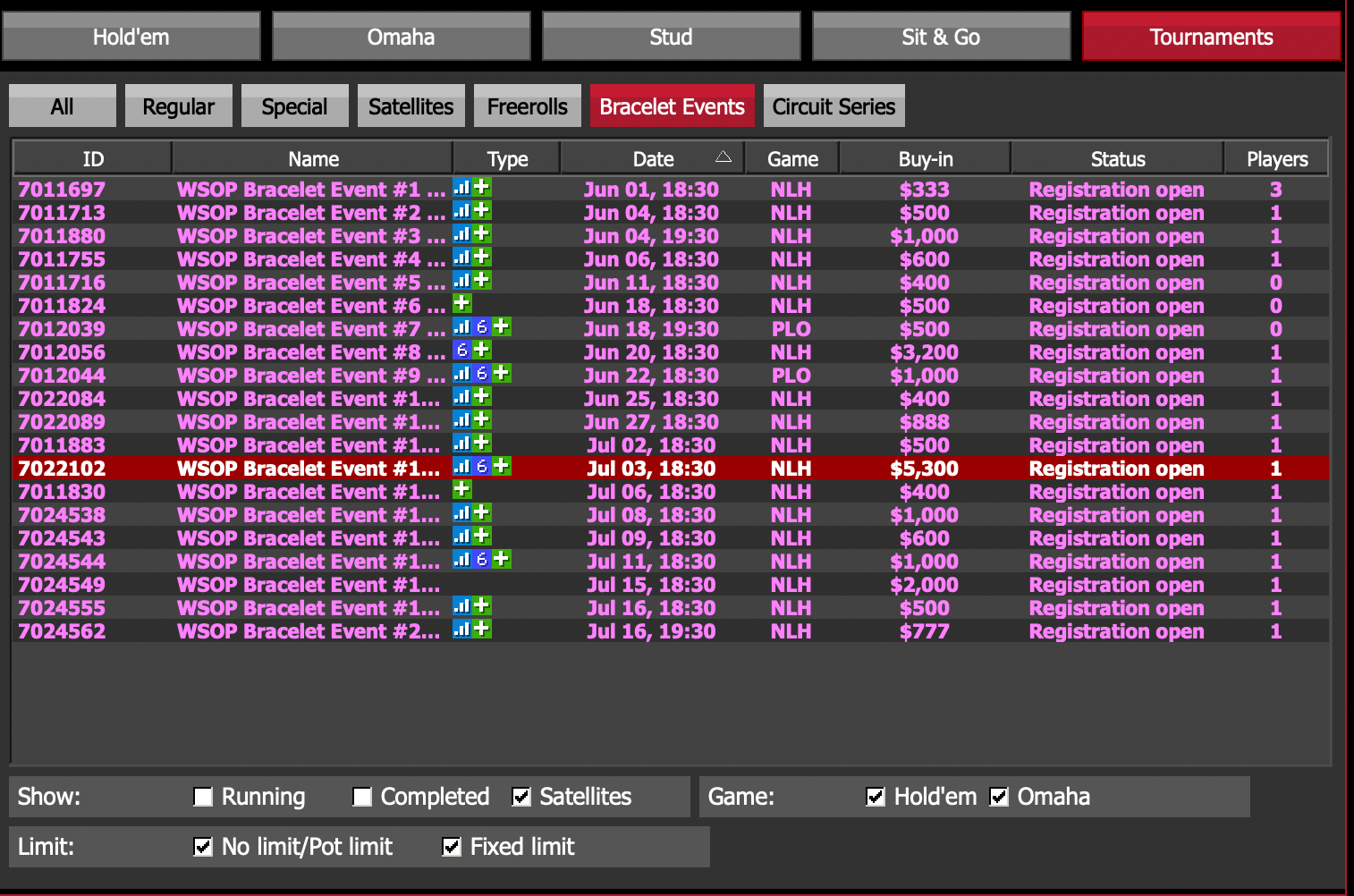Screen dimensions: 1354x896
Task: Click the blue 6 icon in row 7012056
Action: (461, 350)
